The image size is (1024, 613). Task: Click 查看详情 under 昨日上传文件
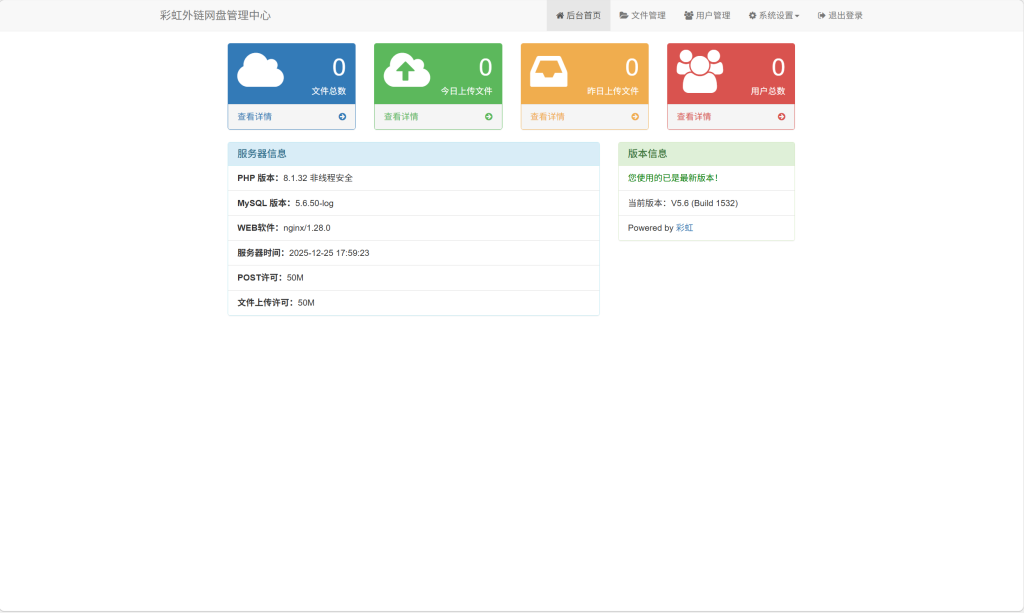pos(547,117)
